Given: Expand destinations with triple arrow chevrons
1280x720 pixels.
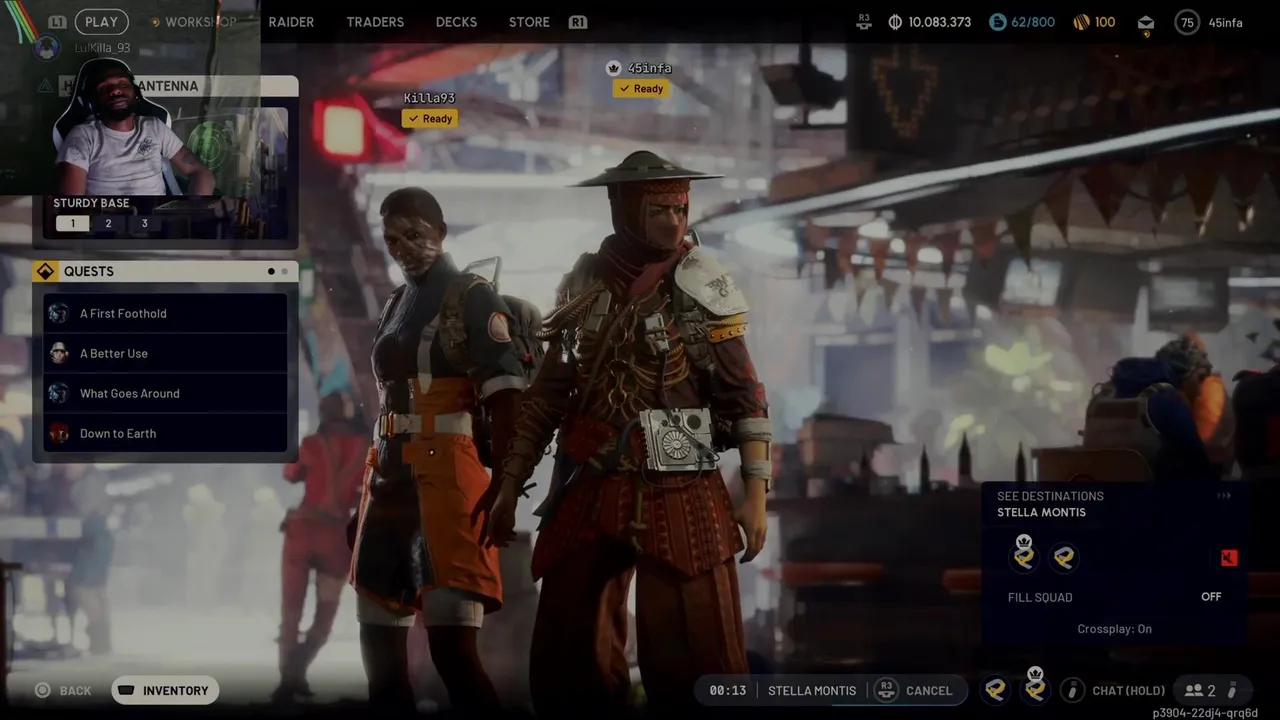Looking at the screenshot, I should pyautogui.click(x=1224, y=496).
